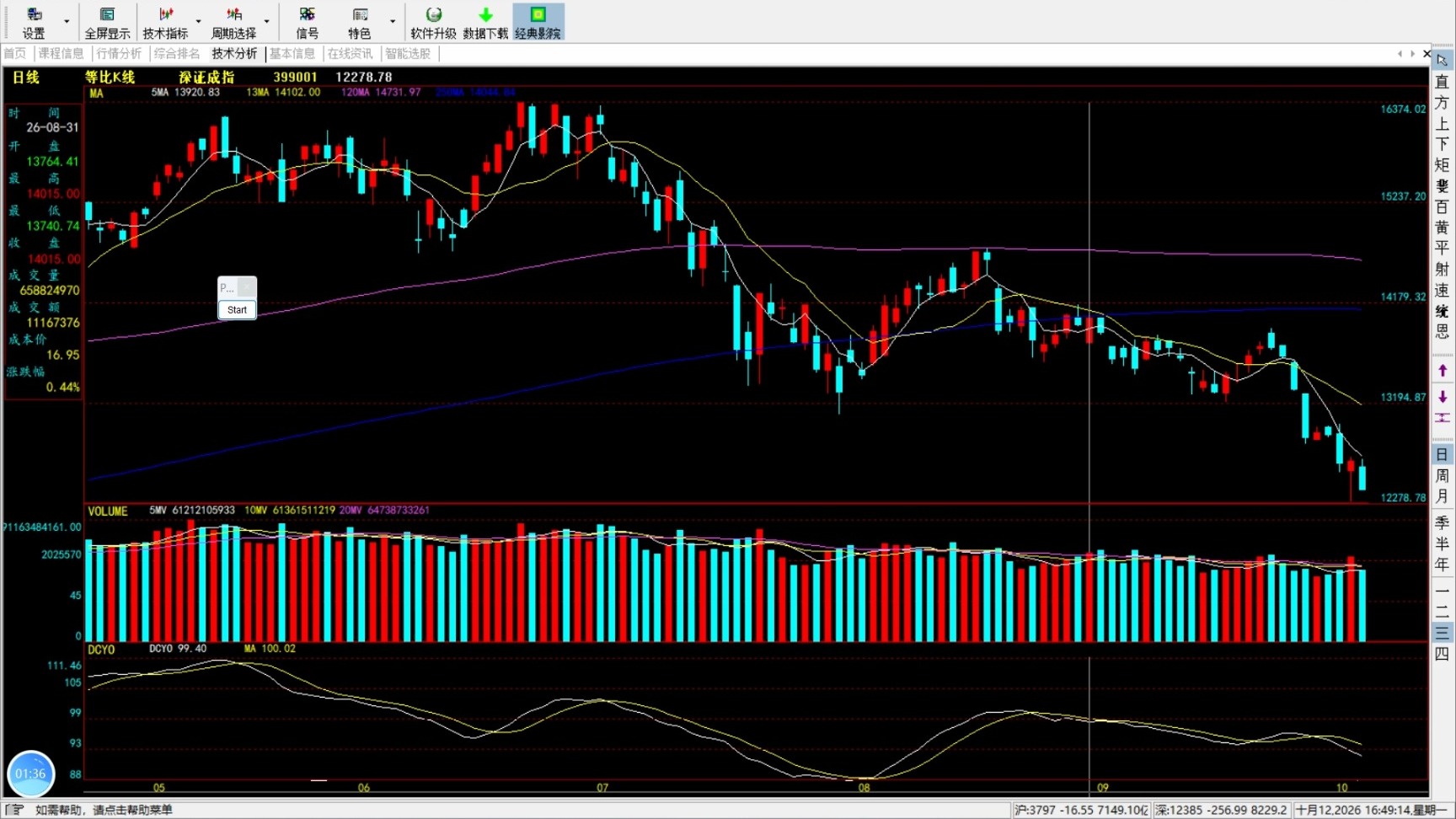
Task: Click the purple up arrow in sidebar
Action: [x=1442, y=370]
